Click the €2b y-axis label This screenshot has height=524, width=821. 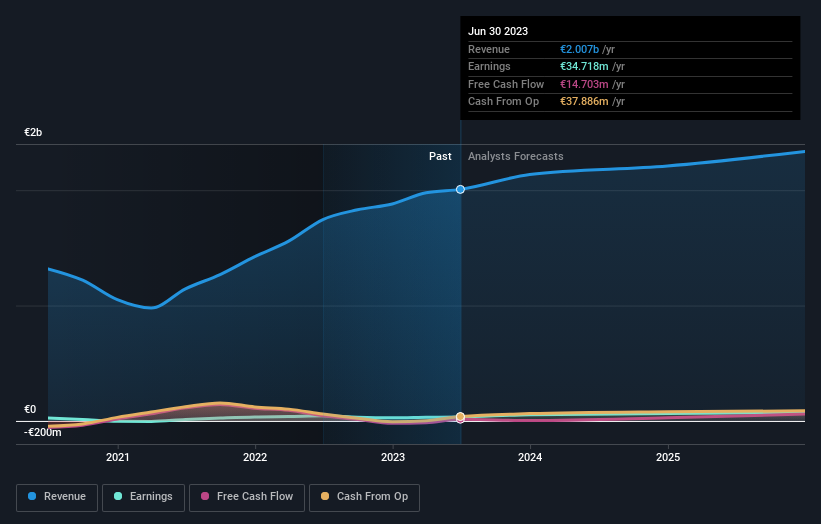pos(33,132)
